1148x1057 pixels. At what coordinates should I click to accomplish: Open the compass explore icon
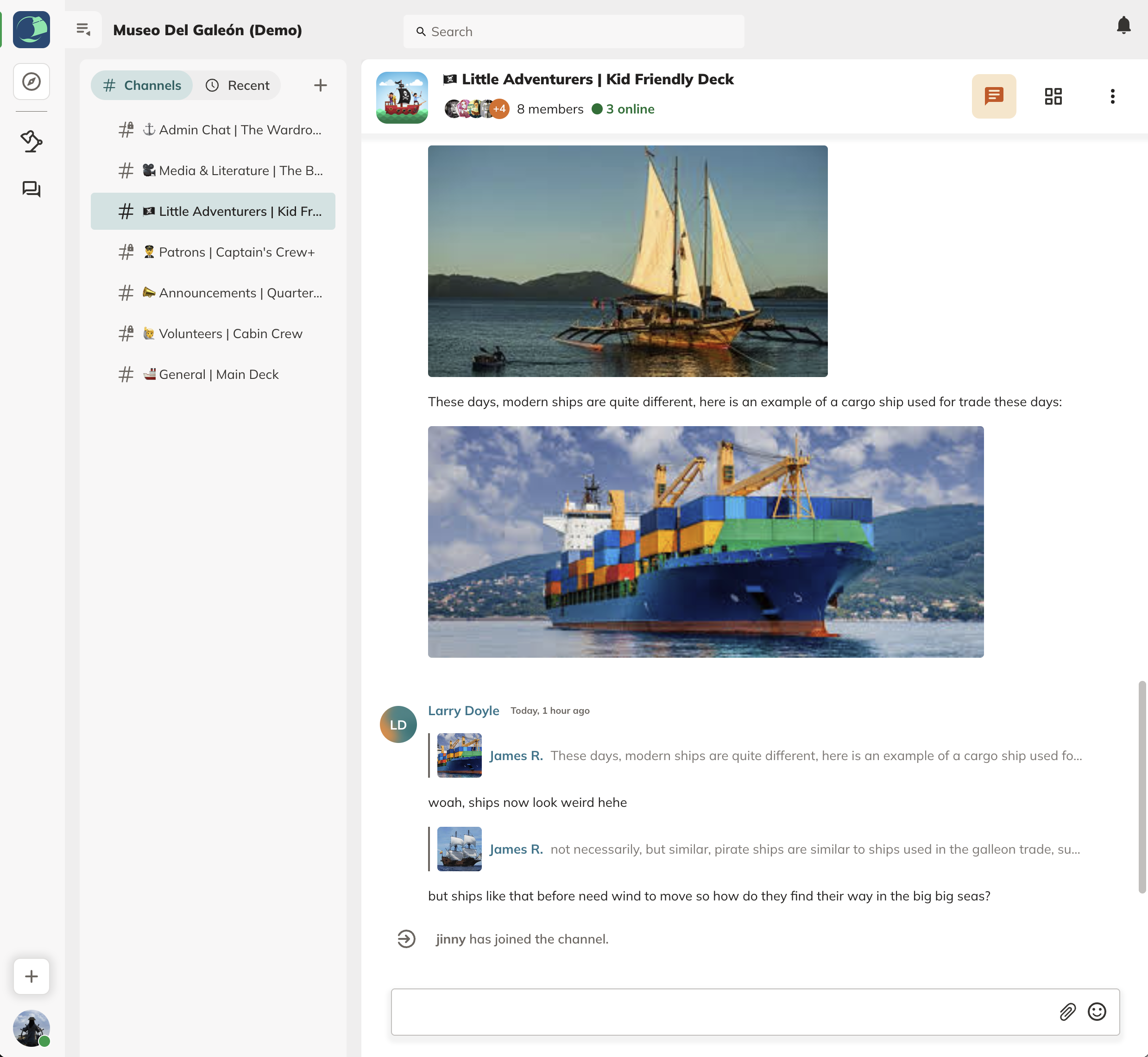click(32, 81)
